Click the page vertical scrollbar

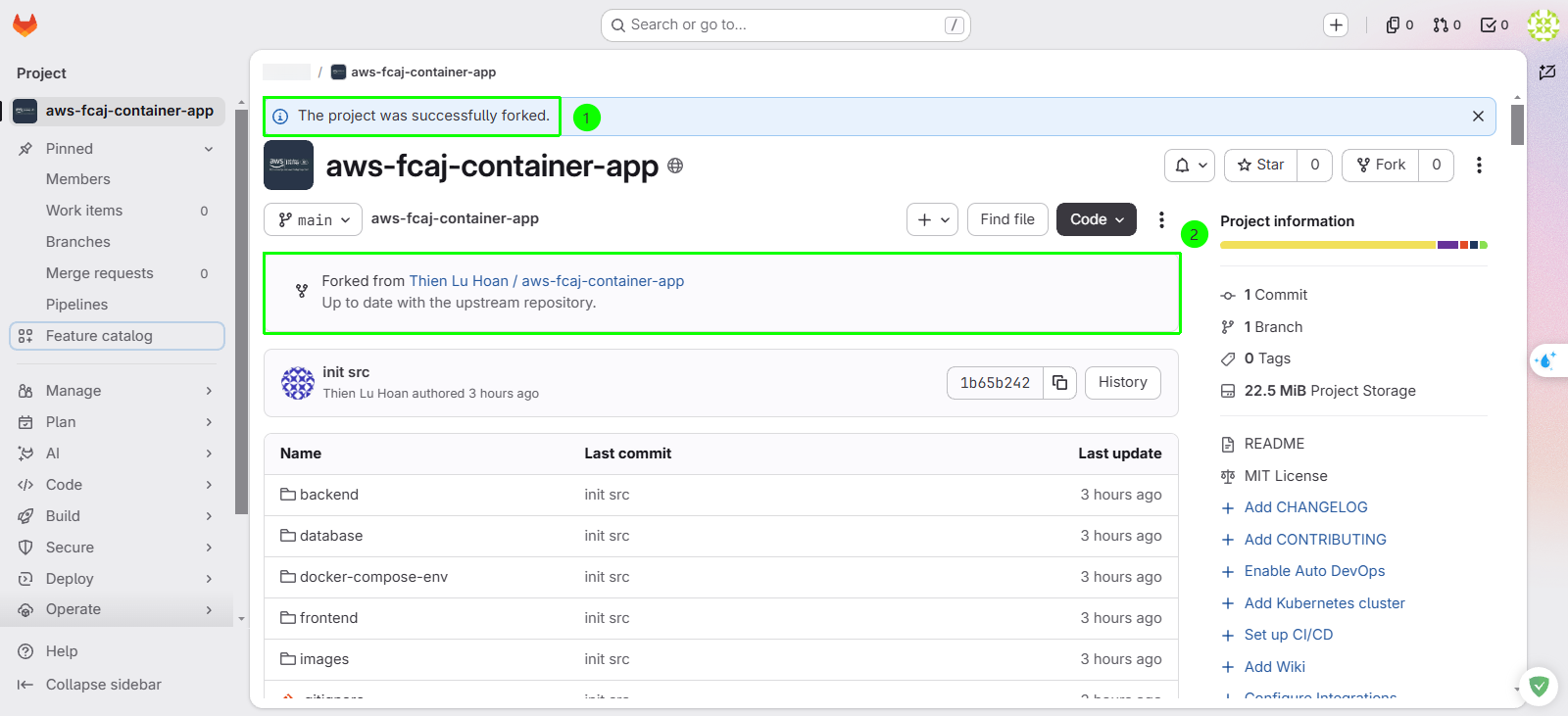pos(1517,125)
